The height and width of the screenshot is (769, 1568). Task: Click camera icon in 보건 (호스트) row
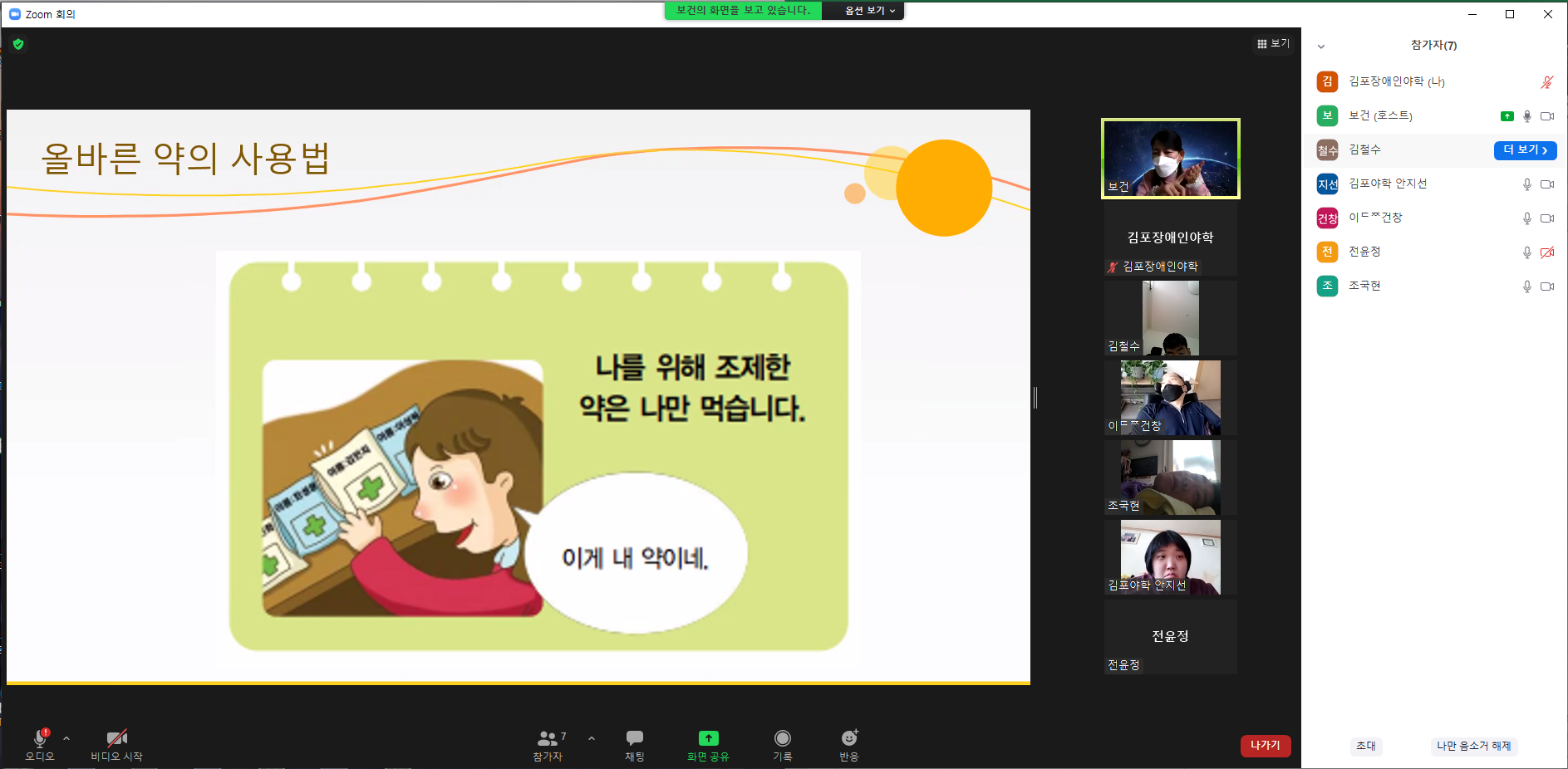click(x=1547, y=116)
